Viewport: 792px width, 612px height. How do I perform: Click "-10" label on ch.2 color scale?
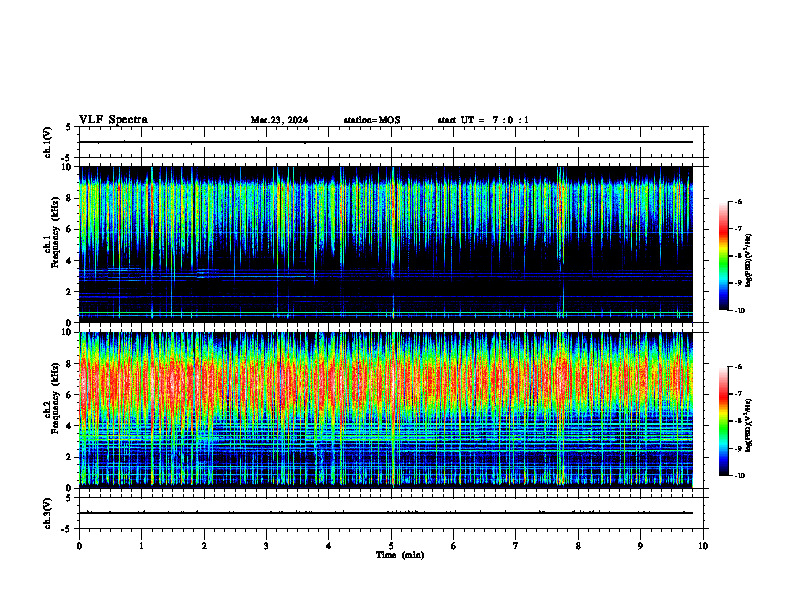[739, 476]
